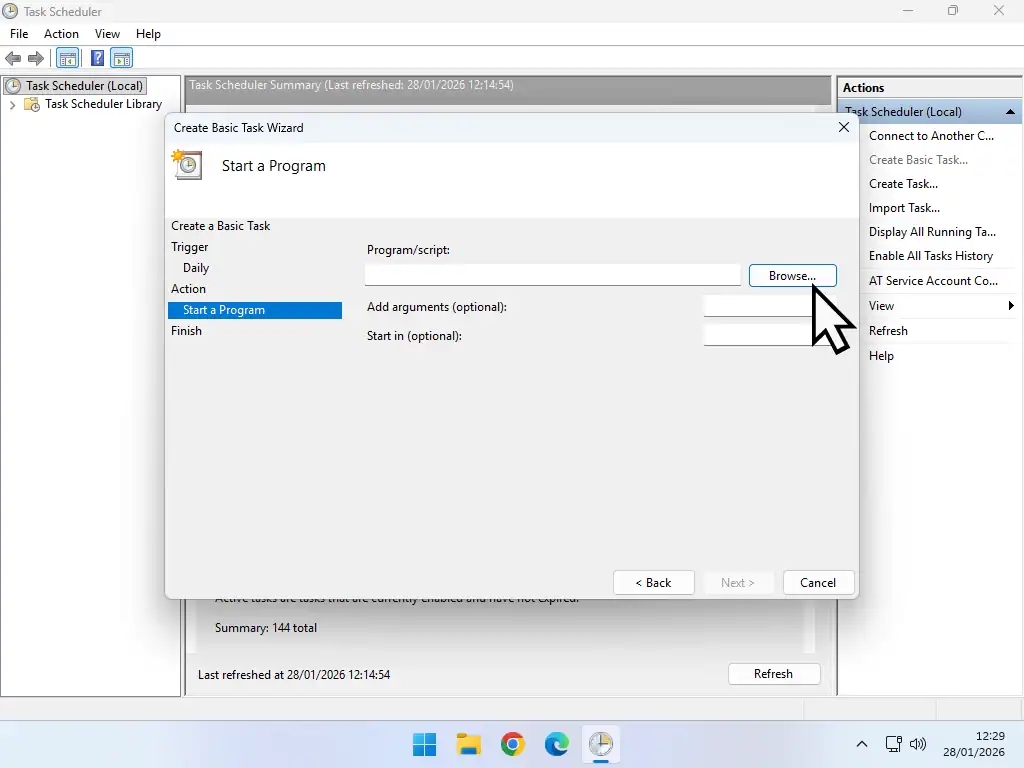1024x768 pixels.
Task: Click the Task Scheduler icon on the taskbar
Action: 601,744
